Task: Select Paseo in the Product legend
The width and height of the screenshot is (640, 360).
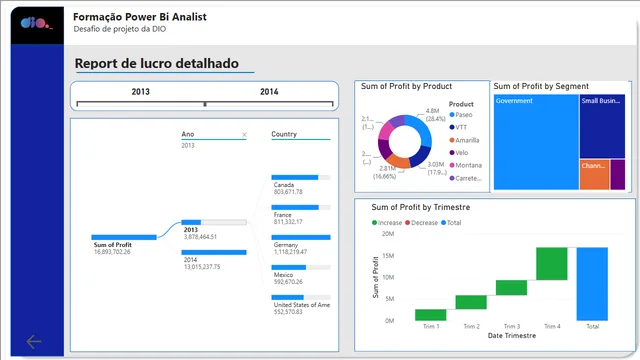Action: (461, 115)
